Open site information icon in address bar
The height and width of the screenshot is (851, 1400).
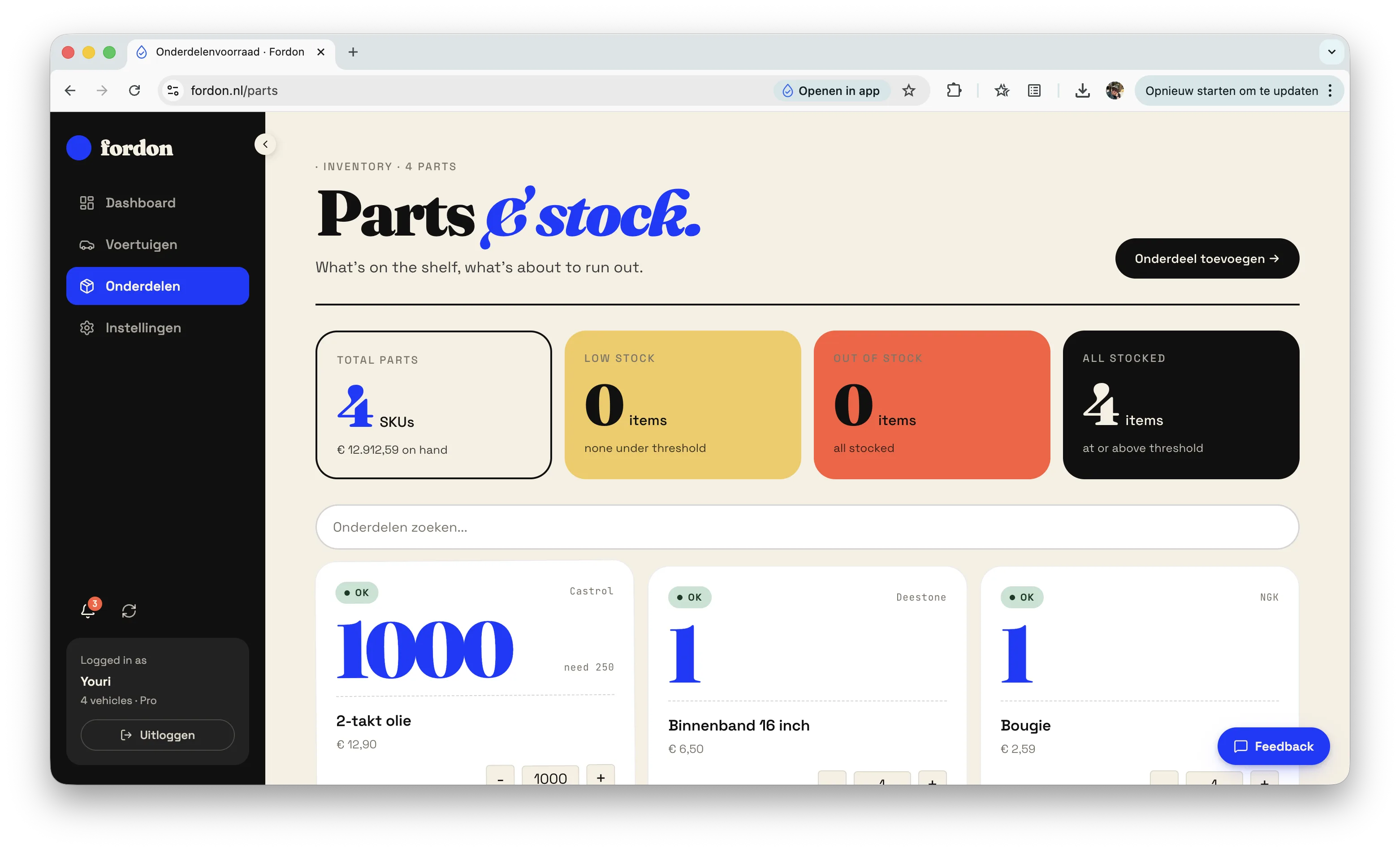click(x=173, y=90)
